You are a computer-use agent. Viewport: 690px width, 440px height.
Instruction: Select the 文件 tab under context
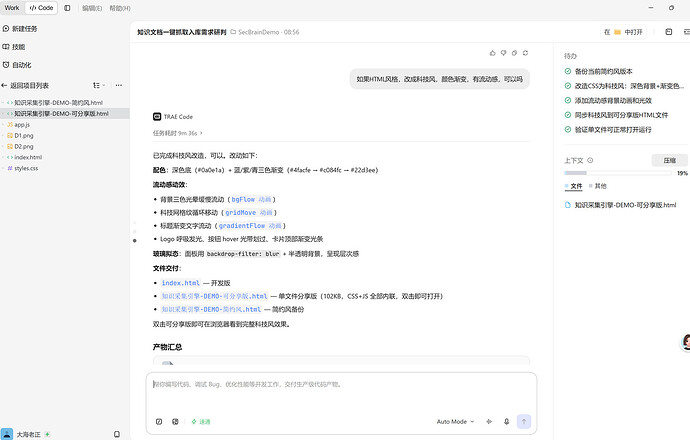(573, 186)
